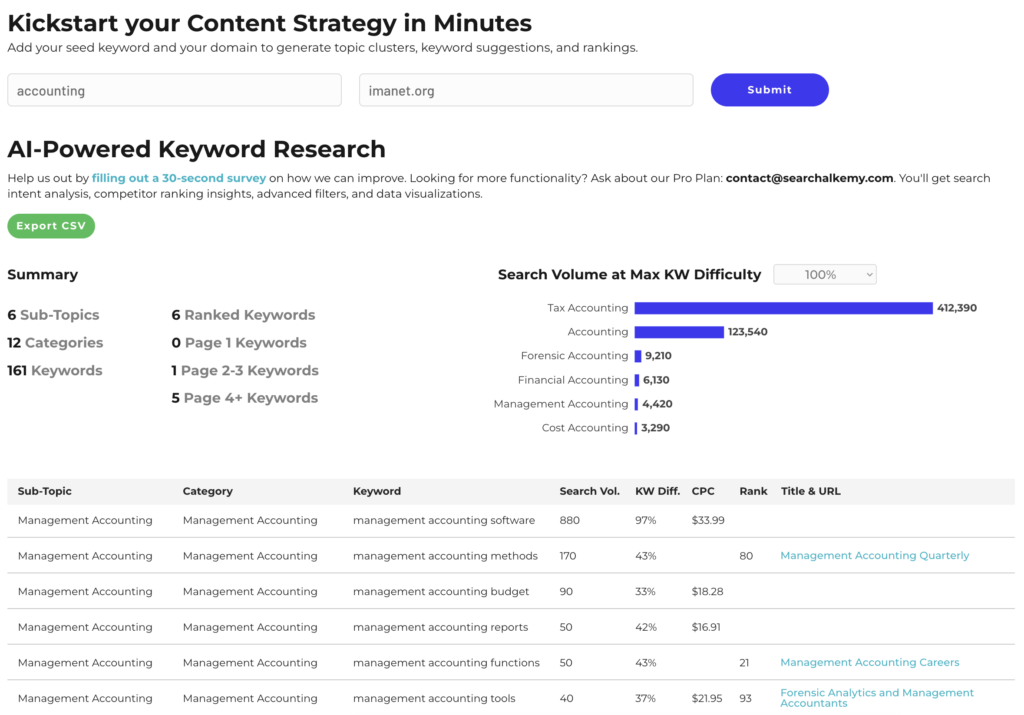
Task: Click the seed keyword field containing "accounting"
Action: pyautogui.click(x=174, y=90)
